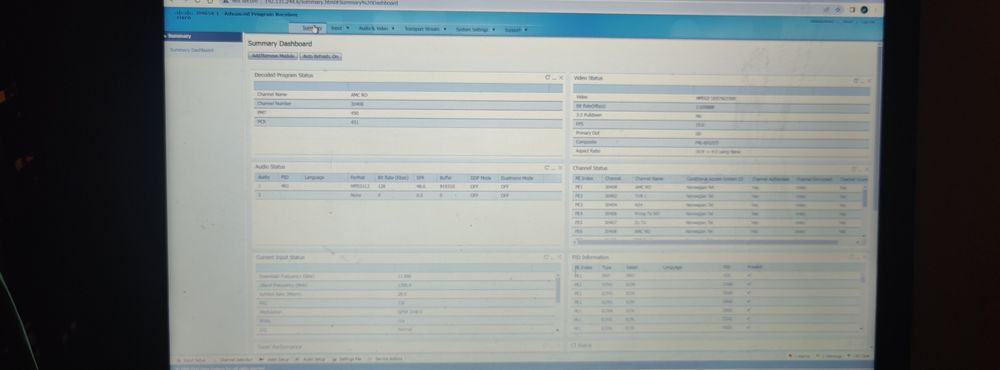Click the Current Input Status vertical scrollbar
Image resolution: width=1000 pixels, height=370 pixels.
[558, 290]
